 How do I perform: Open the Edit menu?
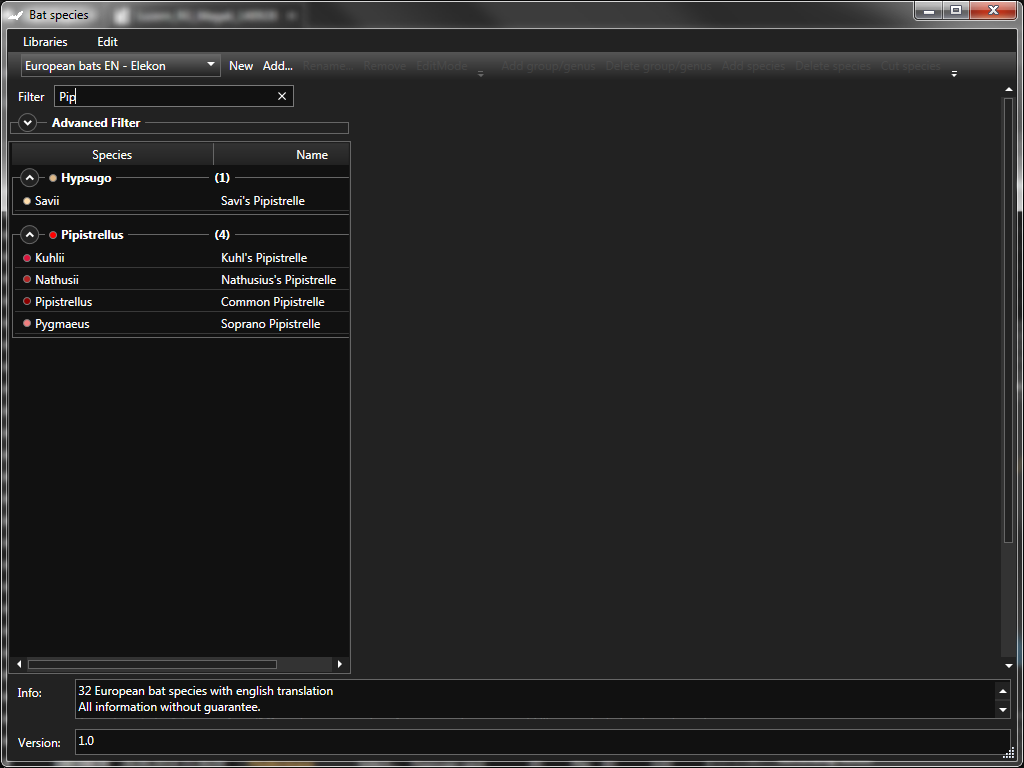pyautogui.click(x=107, y=42)
